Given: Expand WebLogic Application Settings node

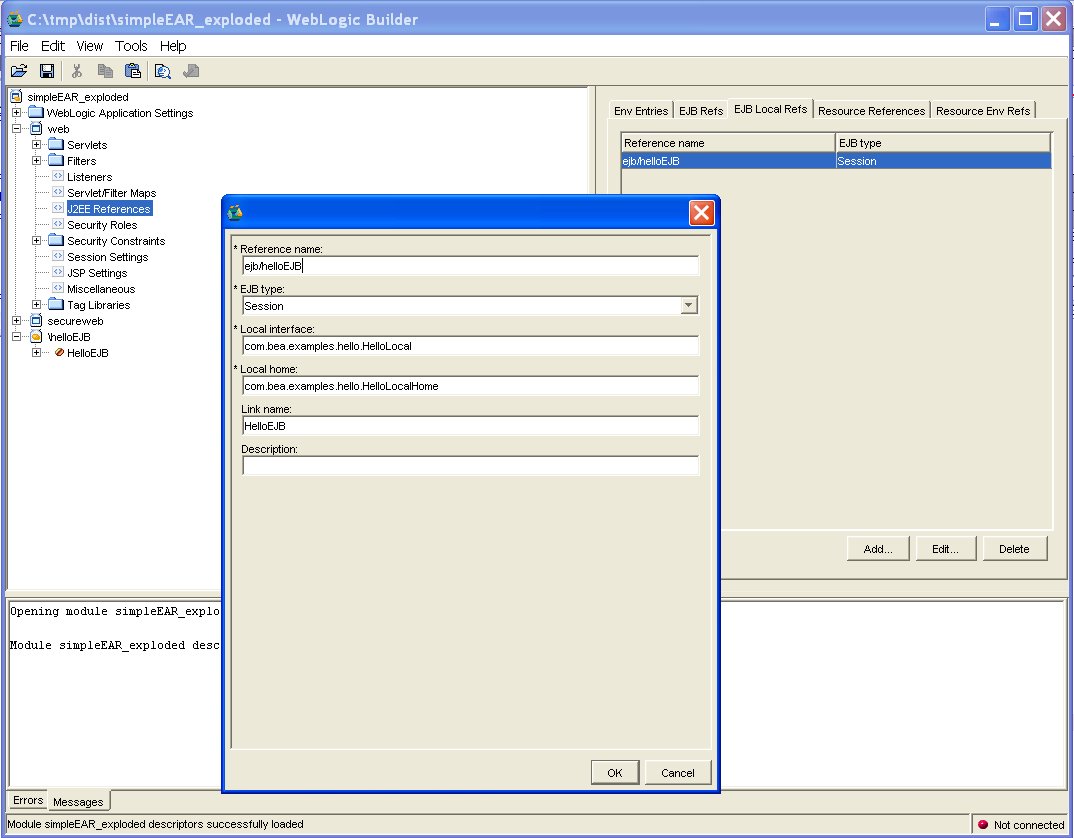Looking at the screenshot, I should pos(16,112).
